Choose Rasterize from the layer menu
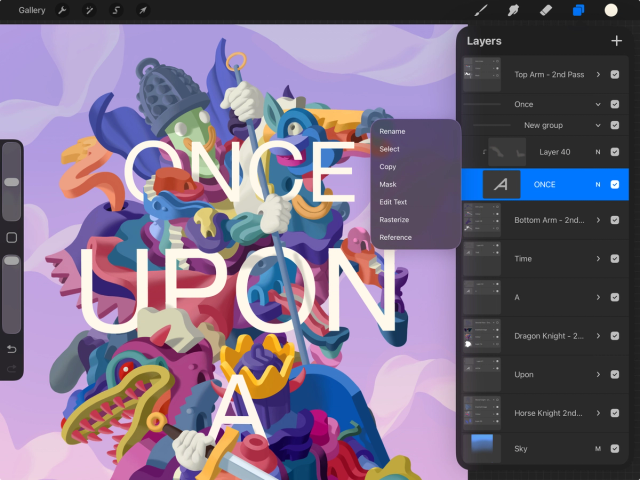Image resolution: width=640 pixels, height=480 pixels. 394,220
